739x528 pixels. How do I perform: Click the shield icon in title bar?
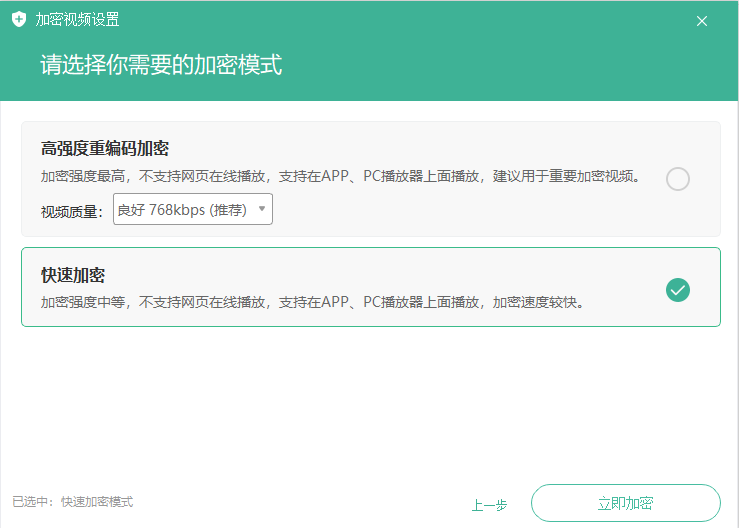tap(19, 20)
